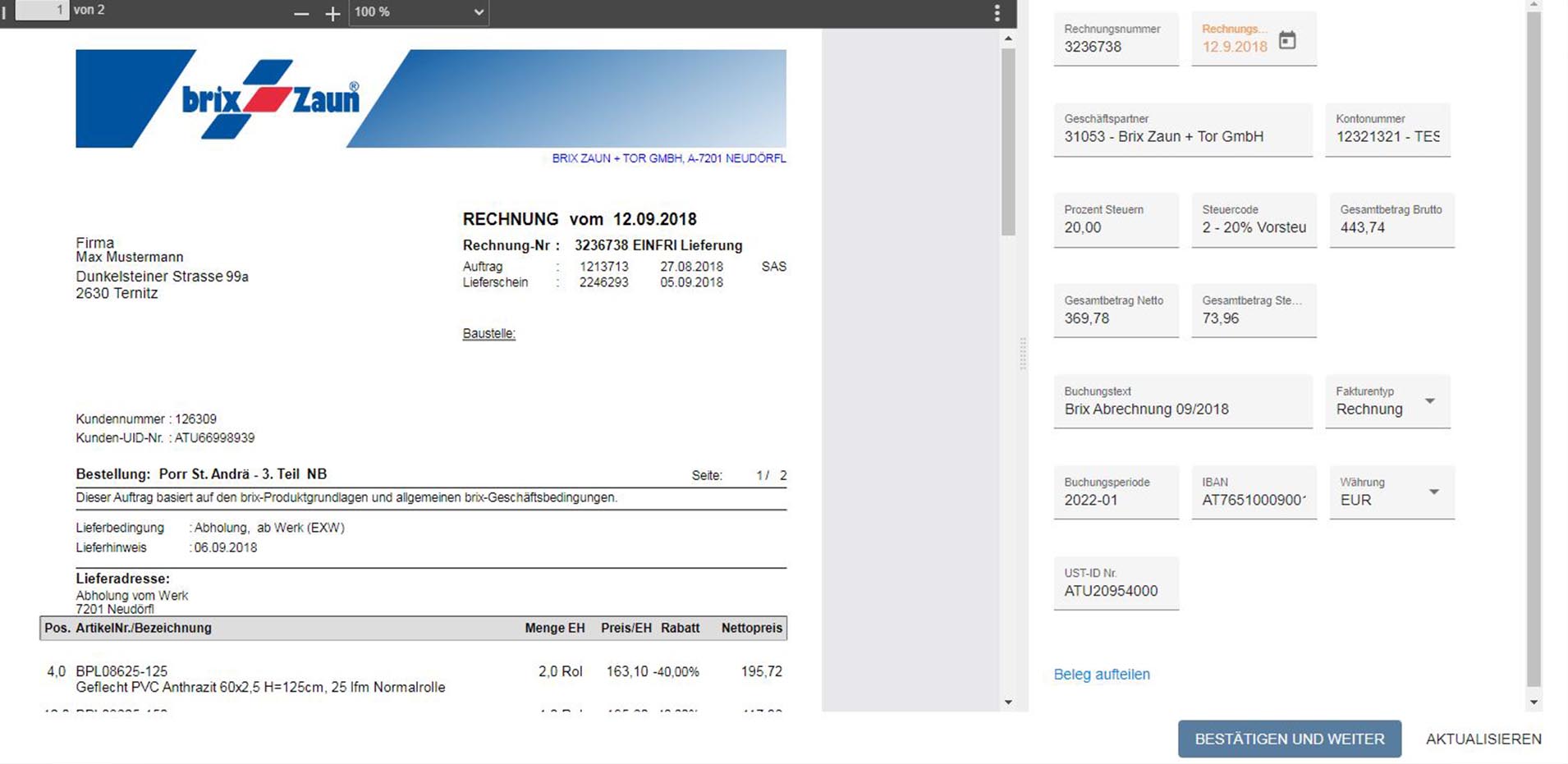The image size is (1568, 764).
Task: Click the 'Geflecht PVC Anthrazit' item description
Action: [x=260, y=688]
